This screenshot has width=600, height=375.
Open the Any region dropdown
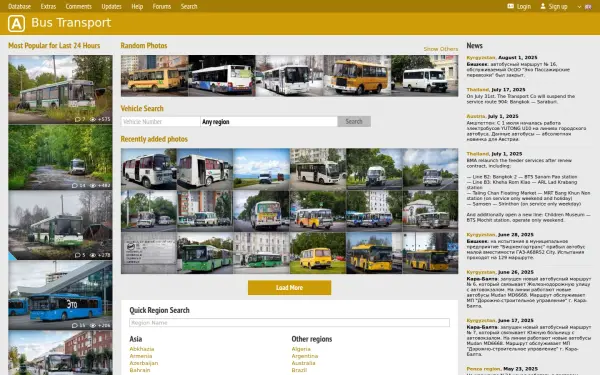point(269,122)
